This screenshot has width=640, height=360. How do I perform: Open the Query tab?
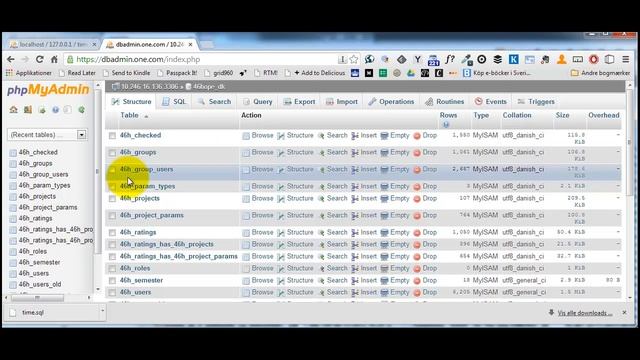(257, 102)
